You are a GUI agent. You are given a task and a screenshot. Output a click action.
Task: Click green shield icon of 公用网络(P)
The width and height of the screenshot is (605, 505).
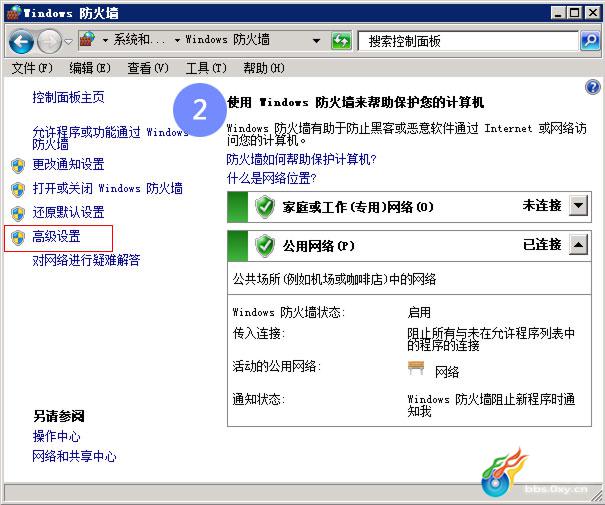(265, 245)
